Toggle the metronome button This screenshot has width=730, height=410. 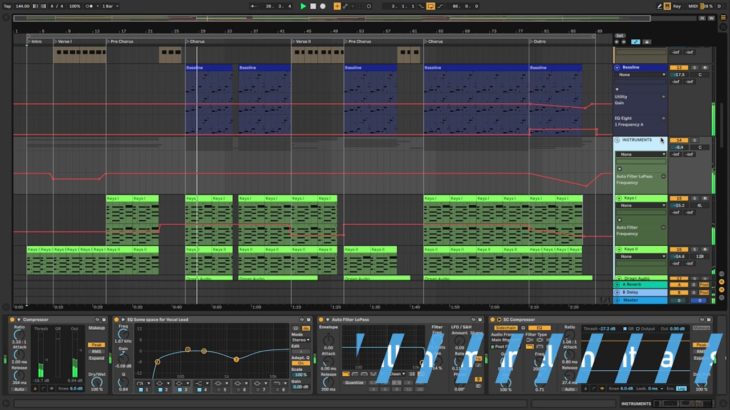click(x=89, y=6)
